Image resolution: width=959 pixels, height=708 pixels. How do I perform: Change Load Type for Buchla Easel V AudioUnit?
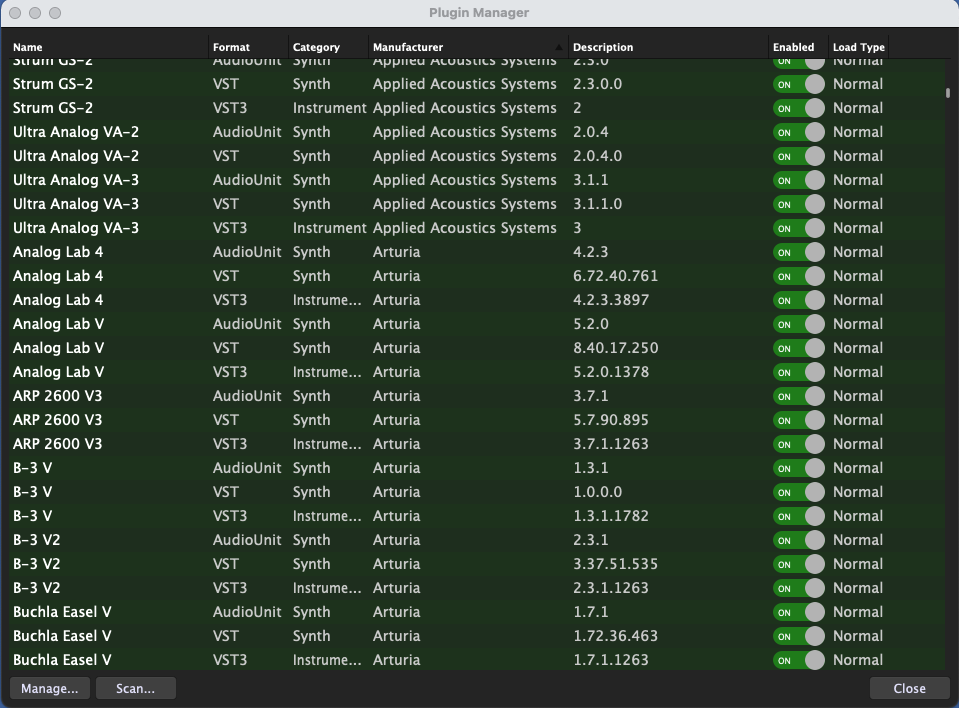(857, 612)
